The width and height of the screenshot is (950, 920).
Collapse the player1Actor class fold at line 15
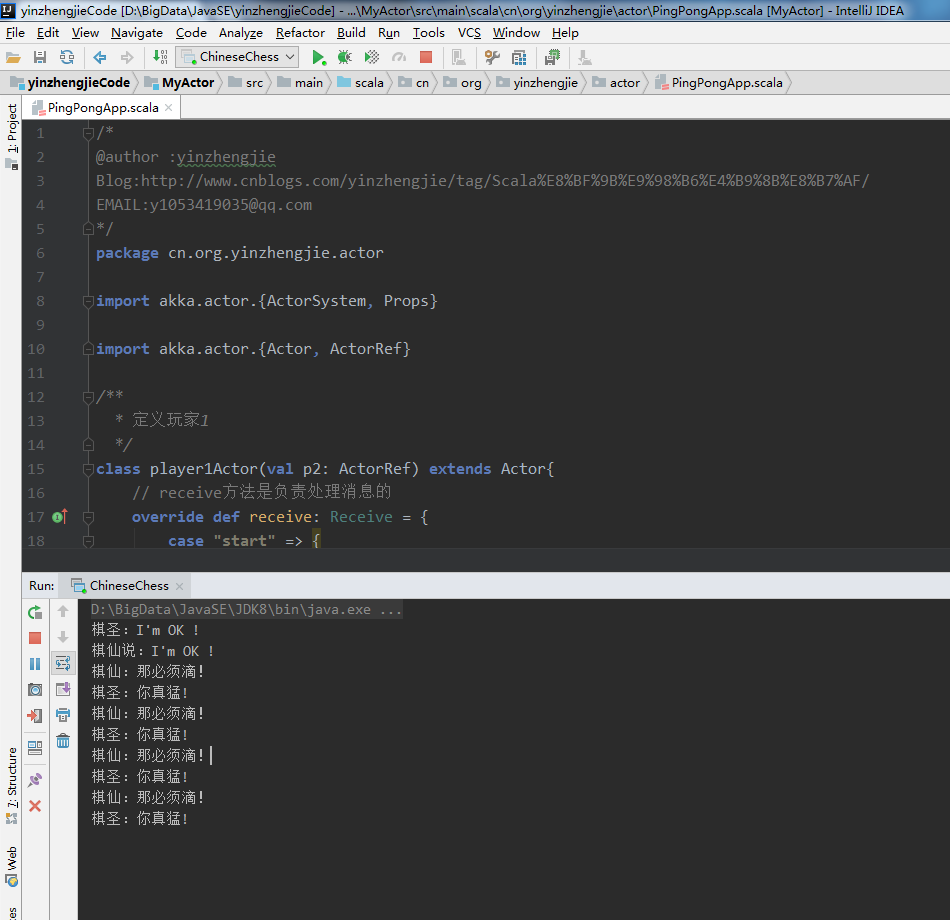tap(88, 468)
